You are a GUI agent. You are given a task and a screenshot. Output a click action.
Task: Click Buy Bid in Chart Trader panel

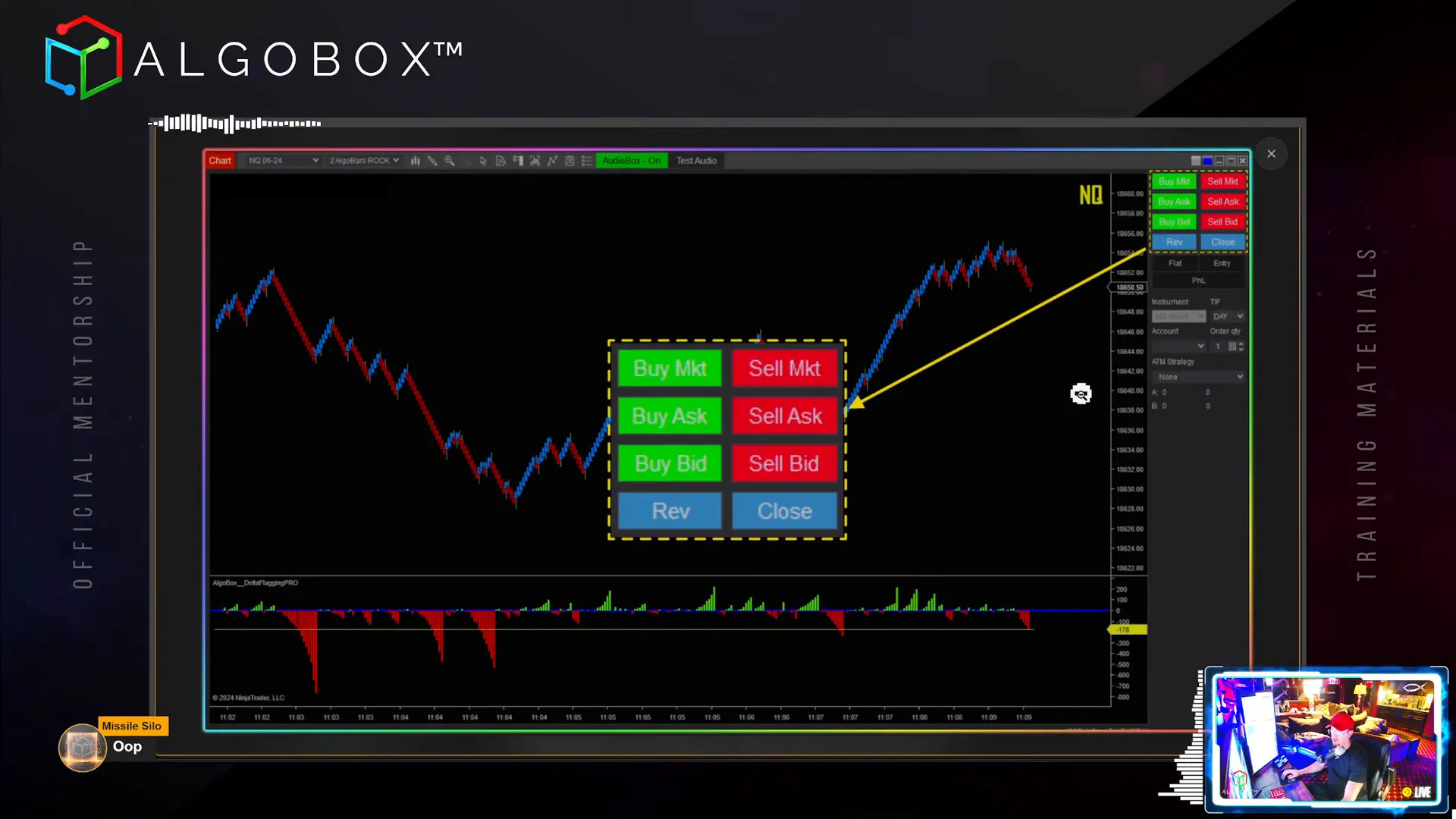click(x=1174, y=221)
